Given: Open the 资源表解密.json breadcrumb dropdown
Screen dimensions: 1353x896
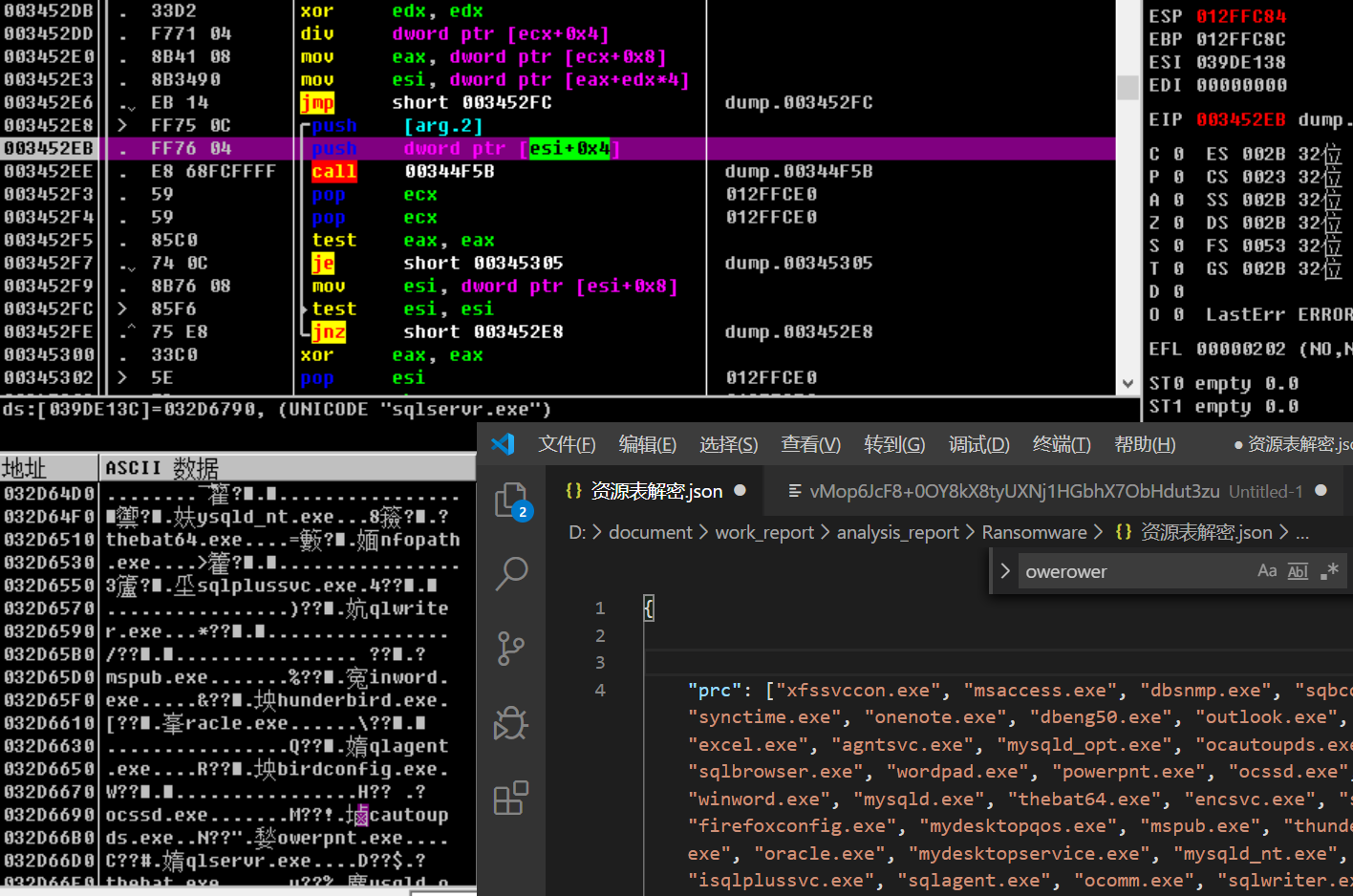Looking at the screenshot, I should click(1194, 532).
